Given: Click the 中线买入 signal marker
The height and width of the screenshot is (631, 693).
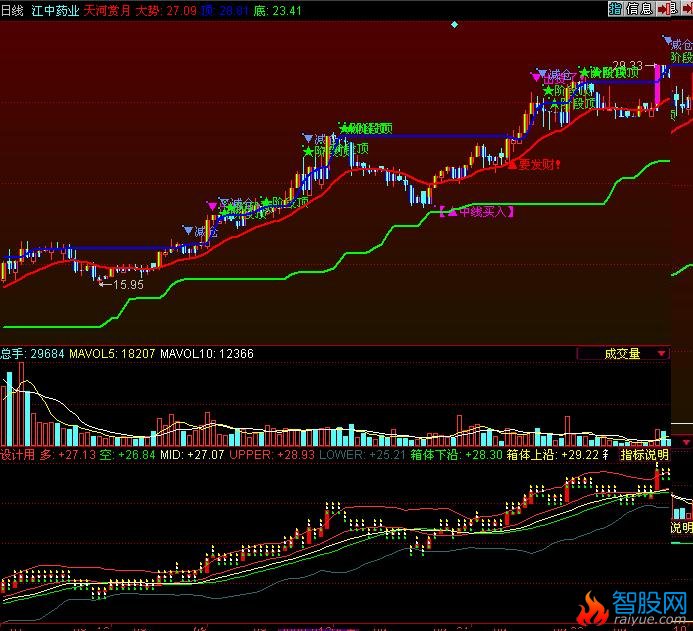Looking at the screenshot, I should (477, 212).
